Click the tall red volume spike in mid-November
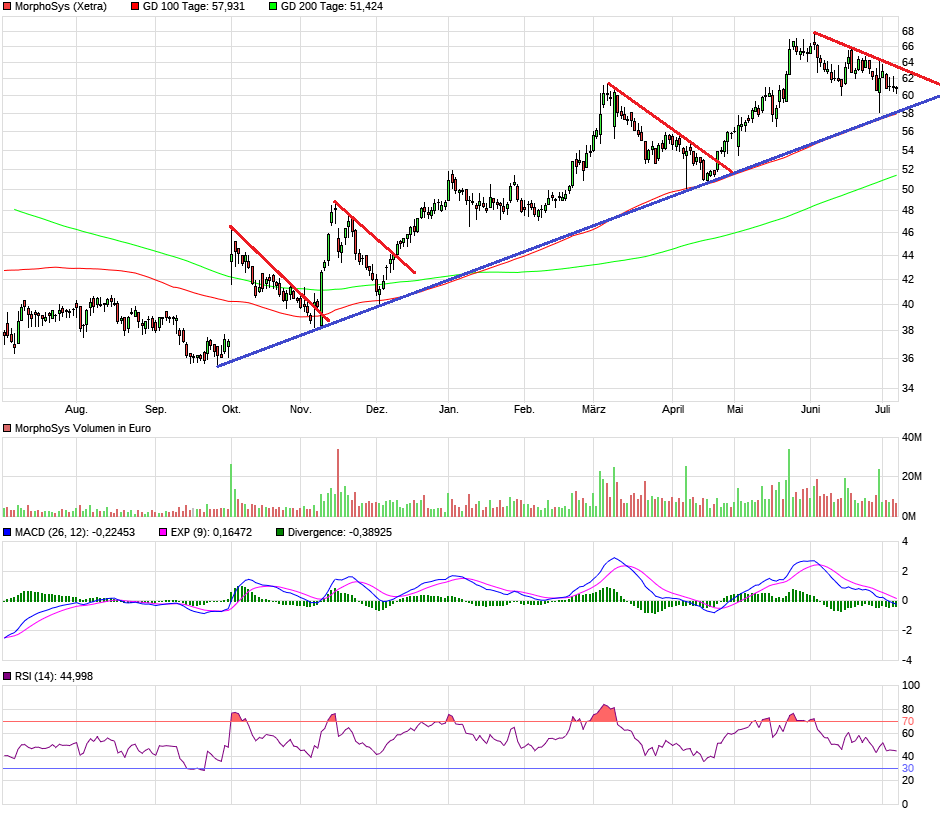The height and width of the screenshot is (814, 940). coord(338,483)
